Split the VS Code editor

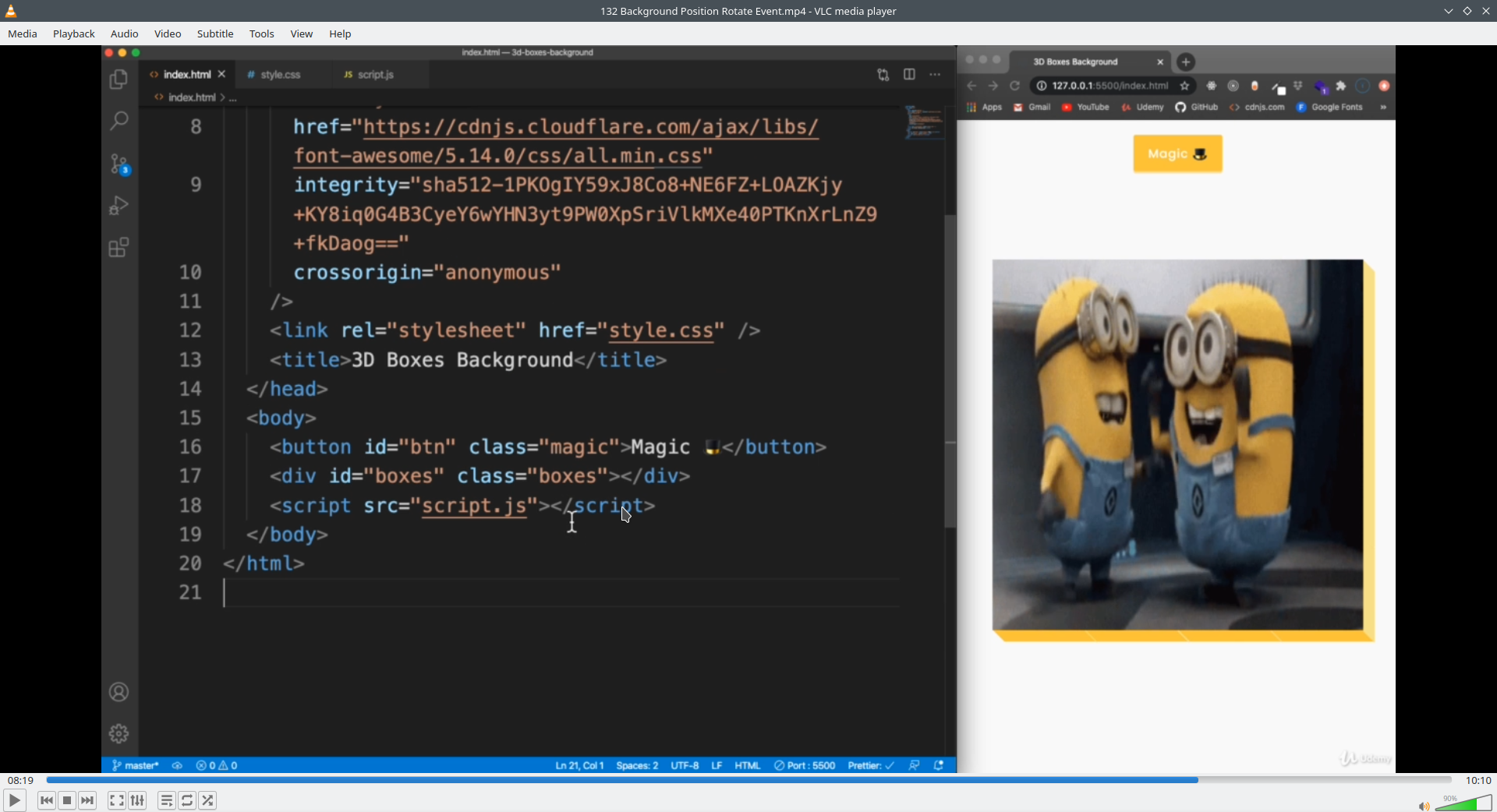909,75
